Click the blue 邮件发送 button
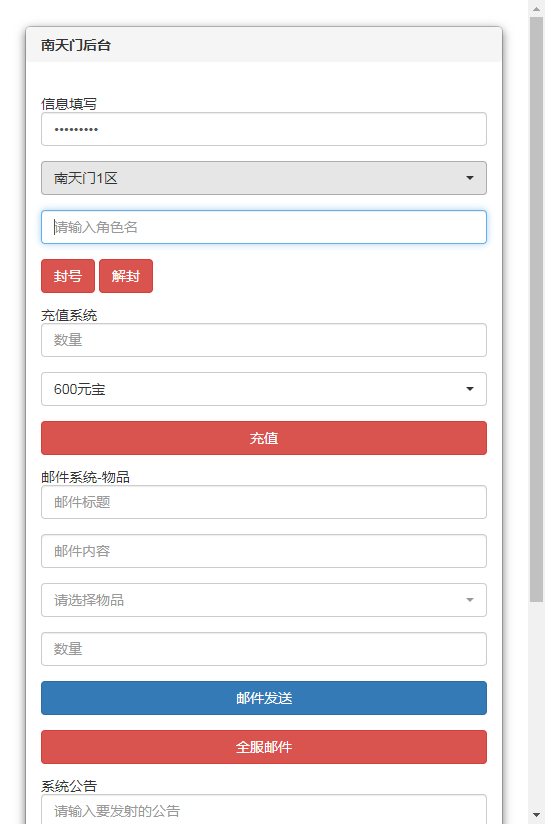 coord(264,698)
